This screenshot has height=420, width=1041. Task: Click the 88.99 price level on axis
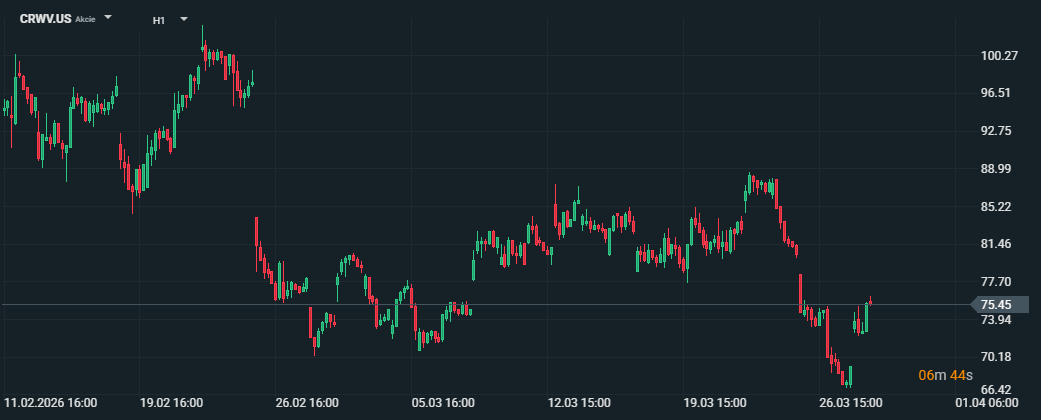point(998,169)
